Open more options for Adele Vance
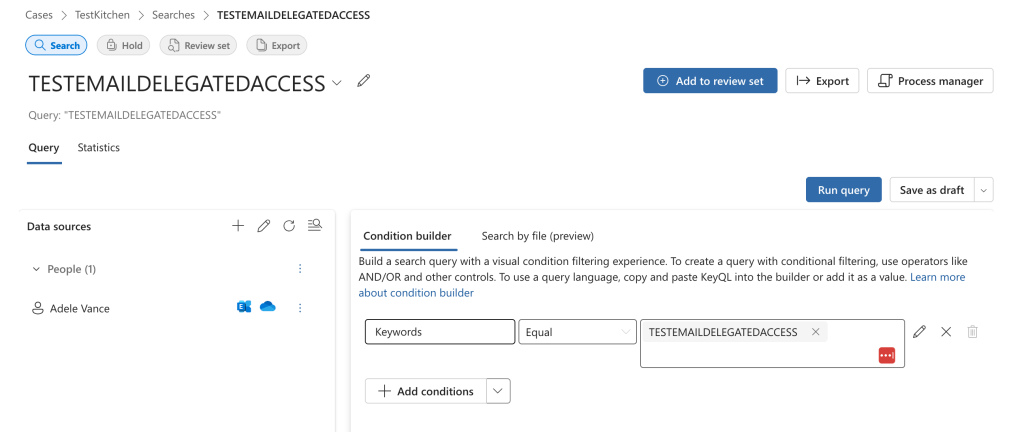 coord(300,308)
